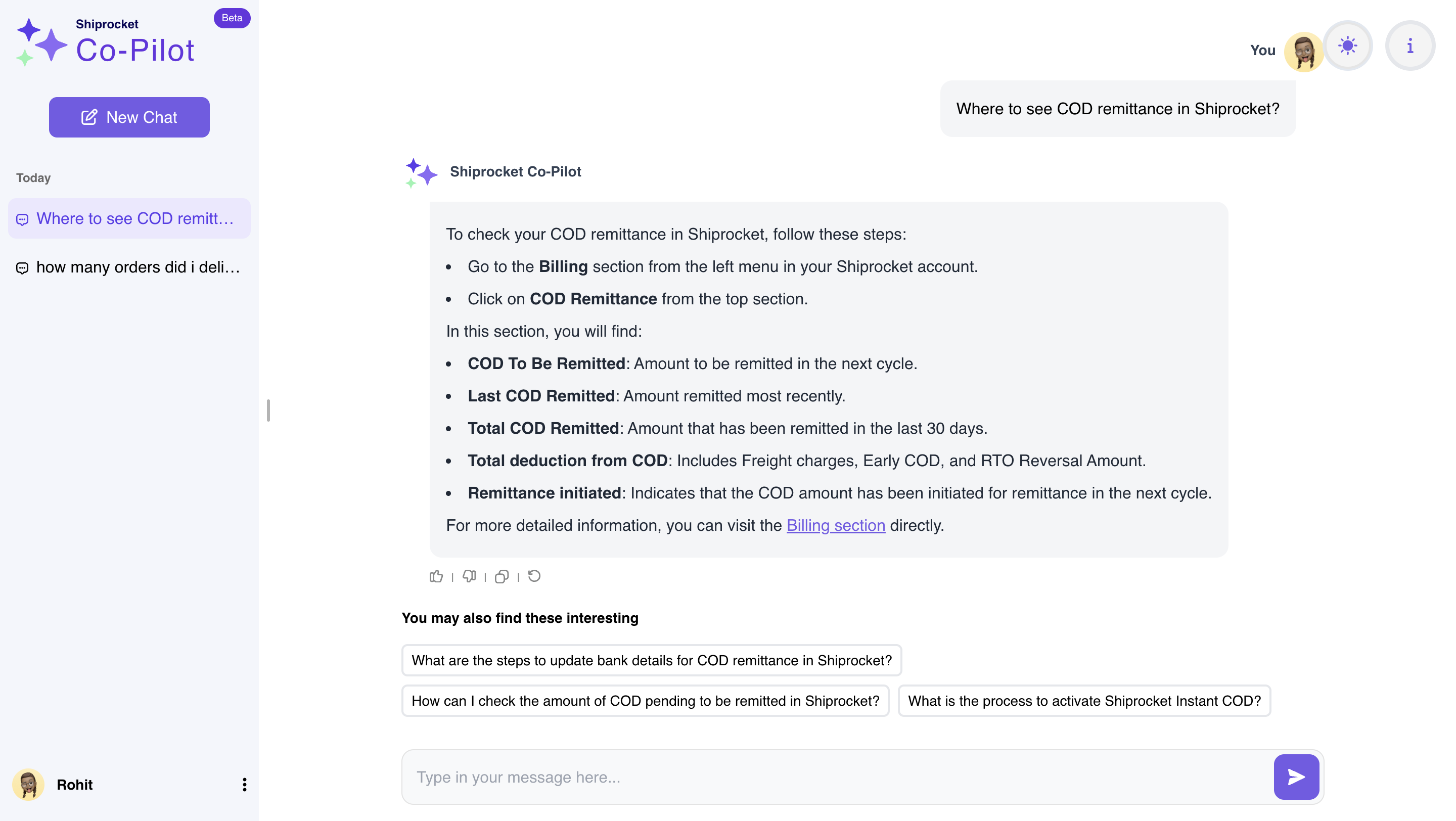Image resolution: width=1456 pixels, height=821 pixels.
Task: Click the Rohit profile avatar in sidebar
Action: coord(28,784)
